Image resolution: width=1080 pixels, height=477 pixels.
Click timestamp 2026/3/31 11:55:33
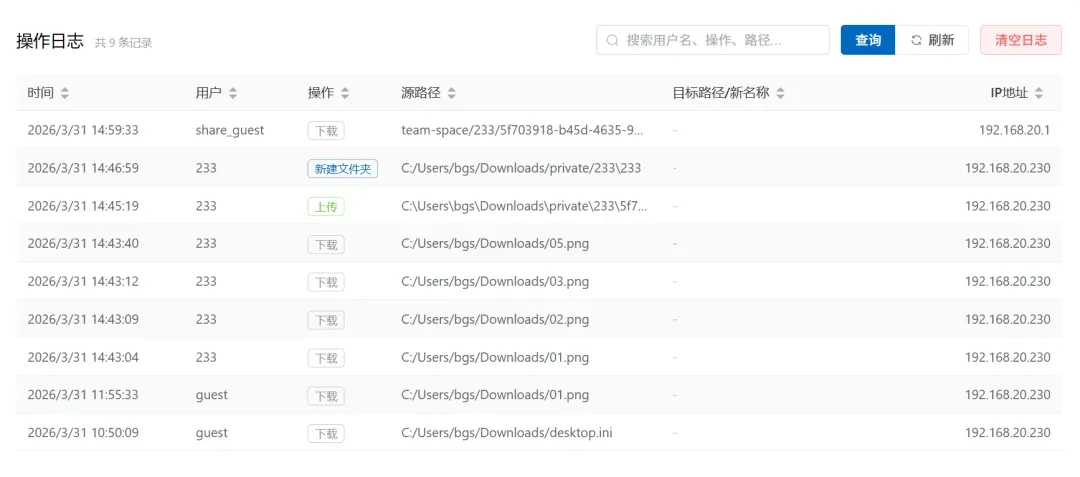coord(83,395)
